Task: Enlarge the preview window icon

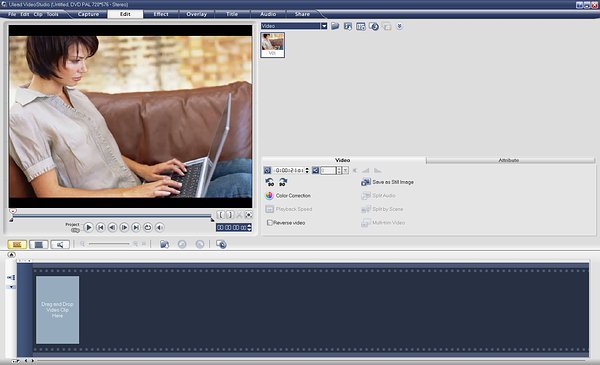Action: pos(248,215)
